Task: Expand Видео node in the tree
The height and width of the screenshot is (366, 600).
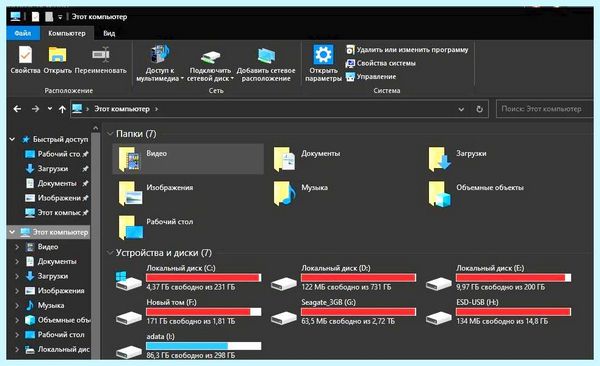Action: [x=17, y=247]
